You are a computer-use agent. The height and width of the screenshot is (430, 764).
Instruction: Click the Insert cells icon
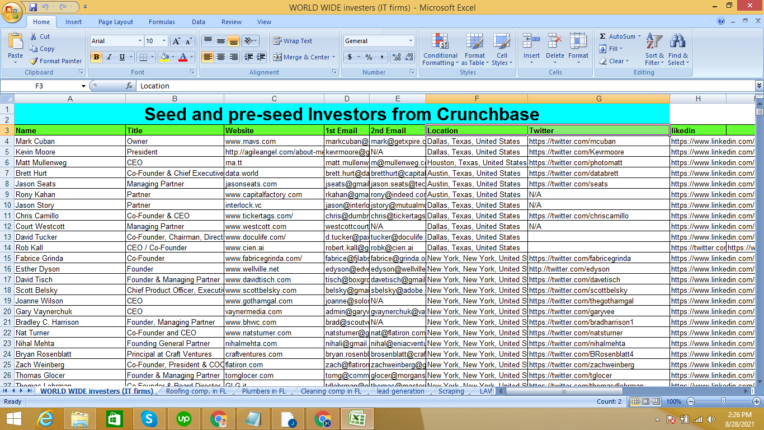coord(531,41)
